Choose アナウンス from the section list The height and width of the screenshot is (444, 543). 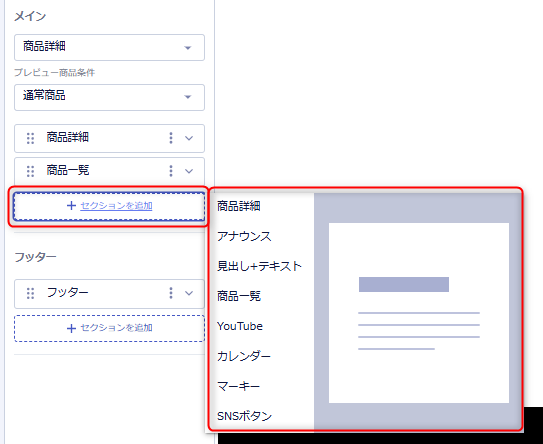244,237
